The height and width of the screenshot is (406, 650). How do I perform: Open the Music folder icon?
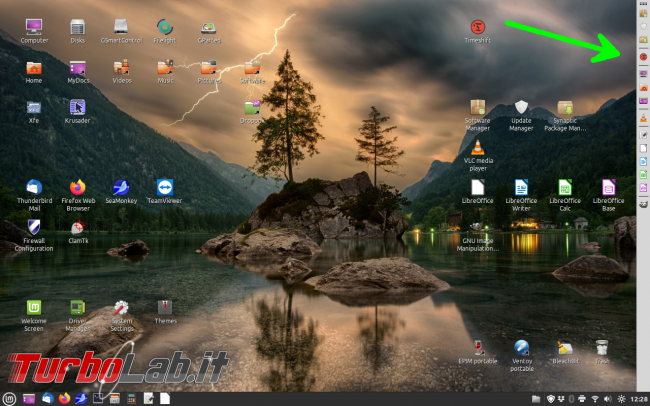point(165,68)
